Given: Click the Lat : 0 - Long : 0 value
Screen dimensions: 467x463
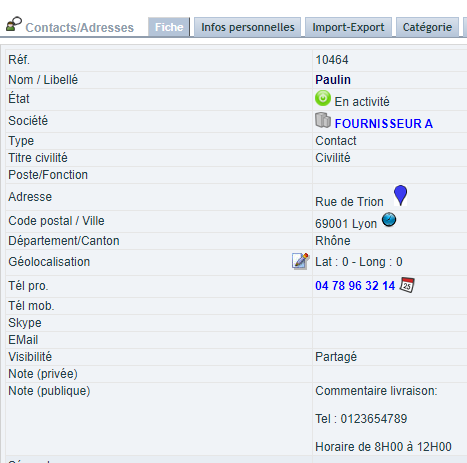Looking at the screenshot, I should point(359,262).
